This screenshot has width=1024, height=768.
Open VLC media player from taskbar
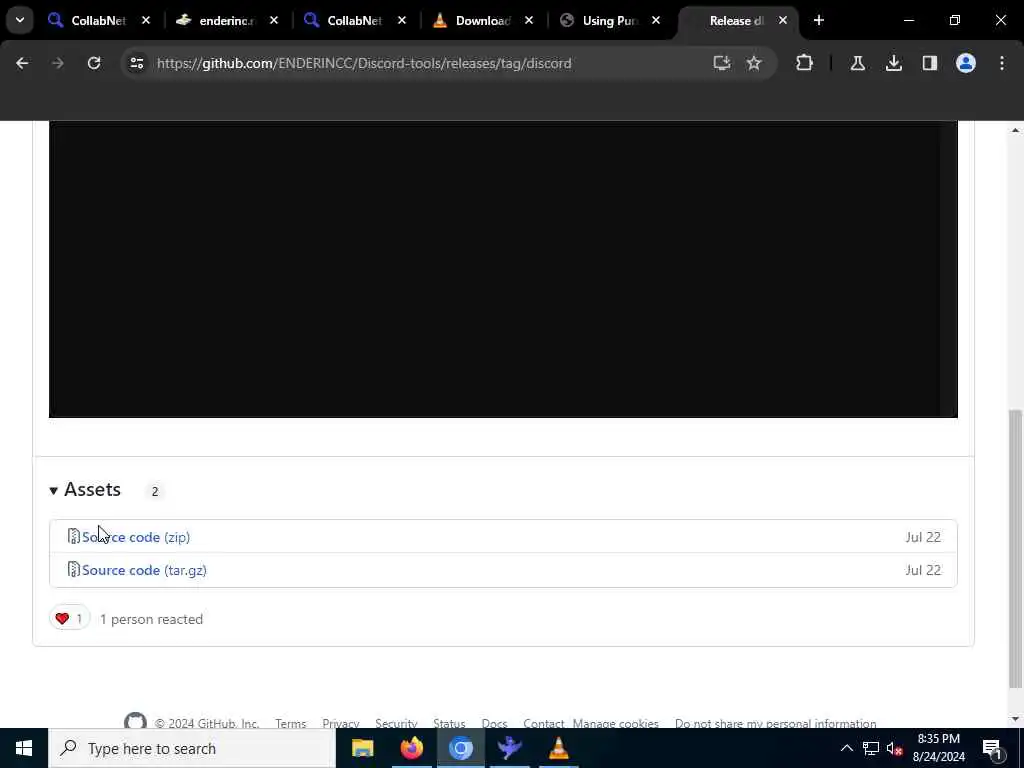(x=558, y=748)
